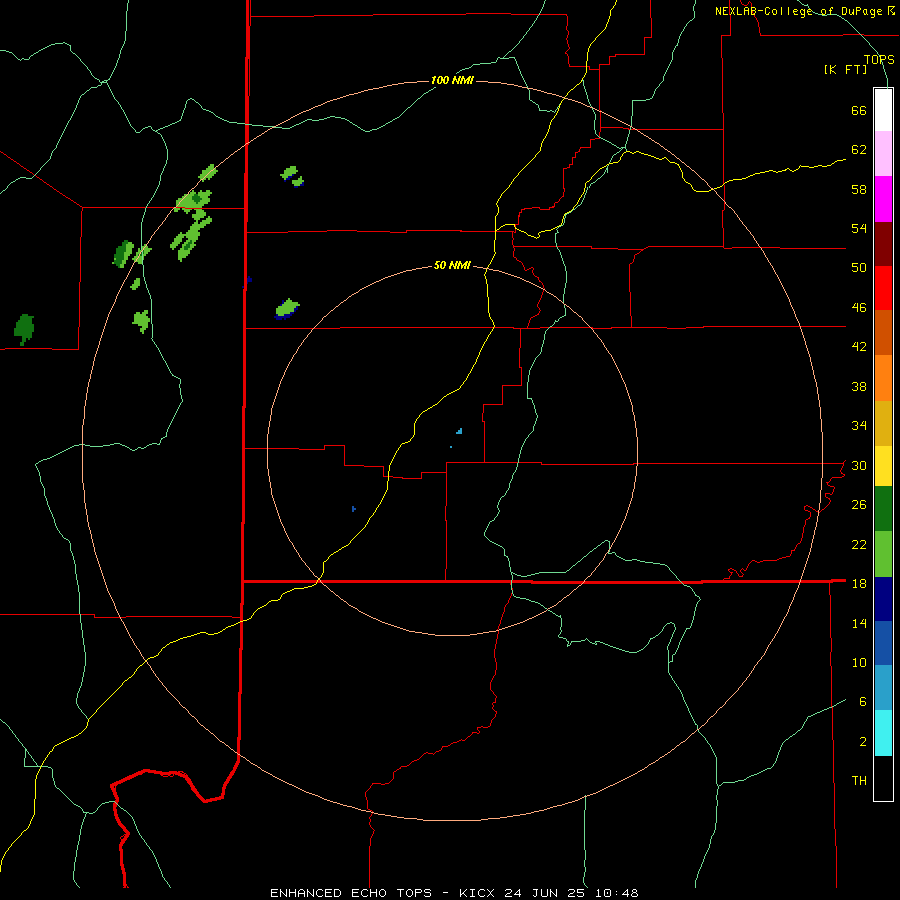Click the bright red swatch between 46 and 50
Screen dimensions: 900x900
(x=883, y=288)
